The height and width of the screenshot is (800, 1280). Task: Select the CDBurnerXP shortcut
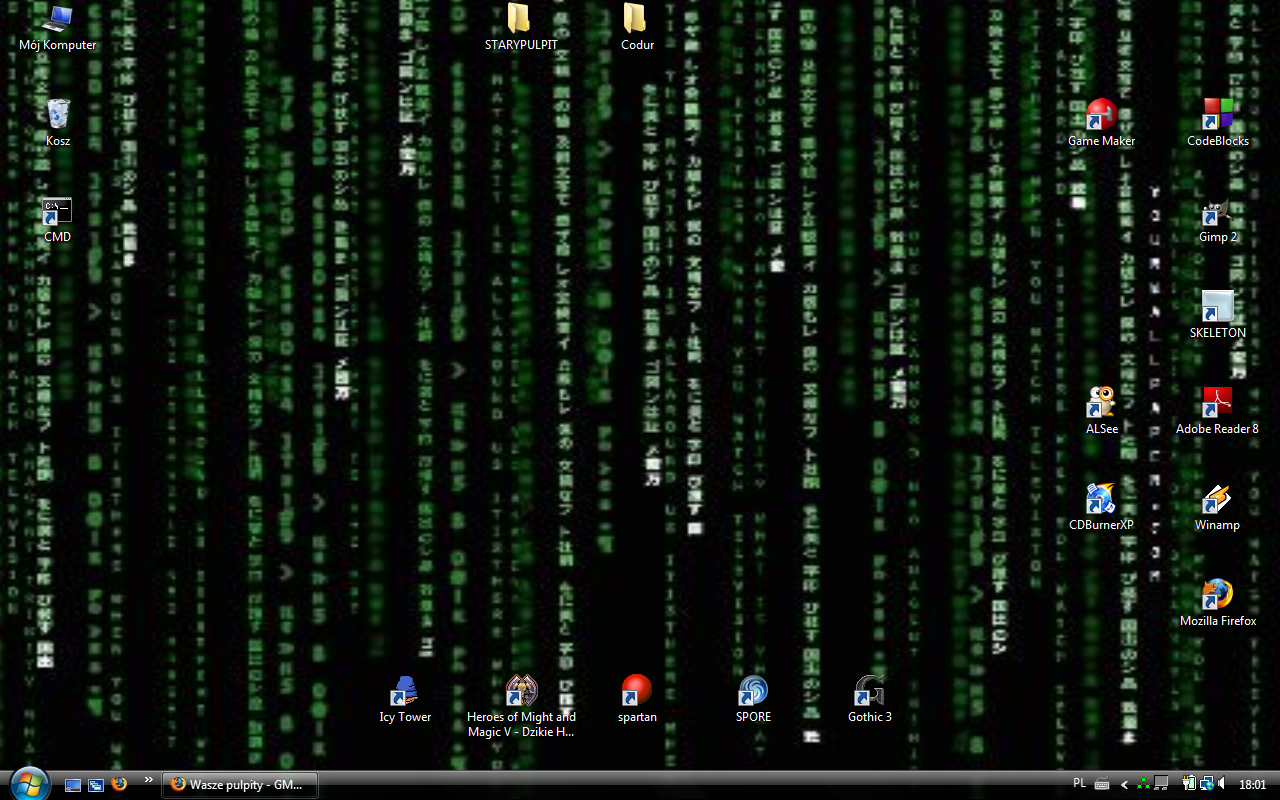tap(1100, 500)
